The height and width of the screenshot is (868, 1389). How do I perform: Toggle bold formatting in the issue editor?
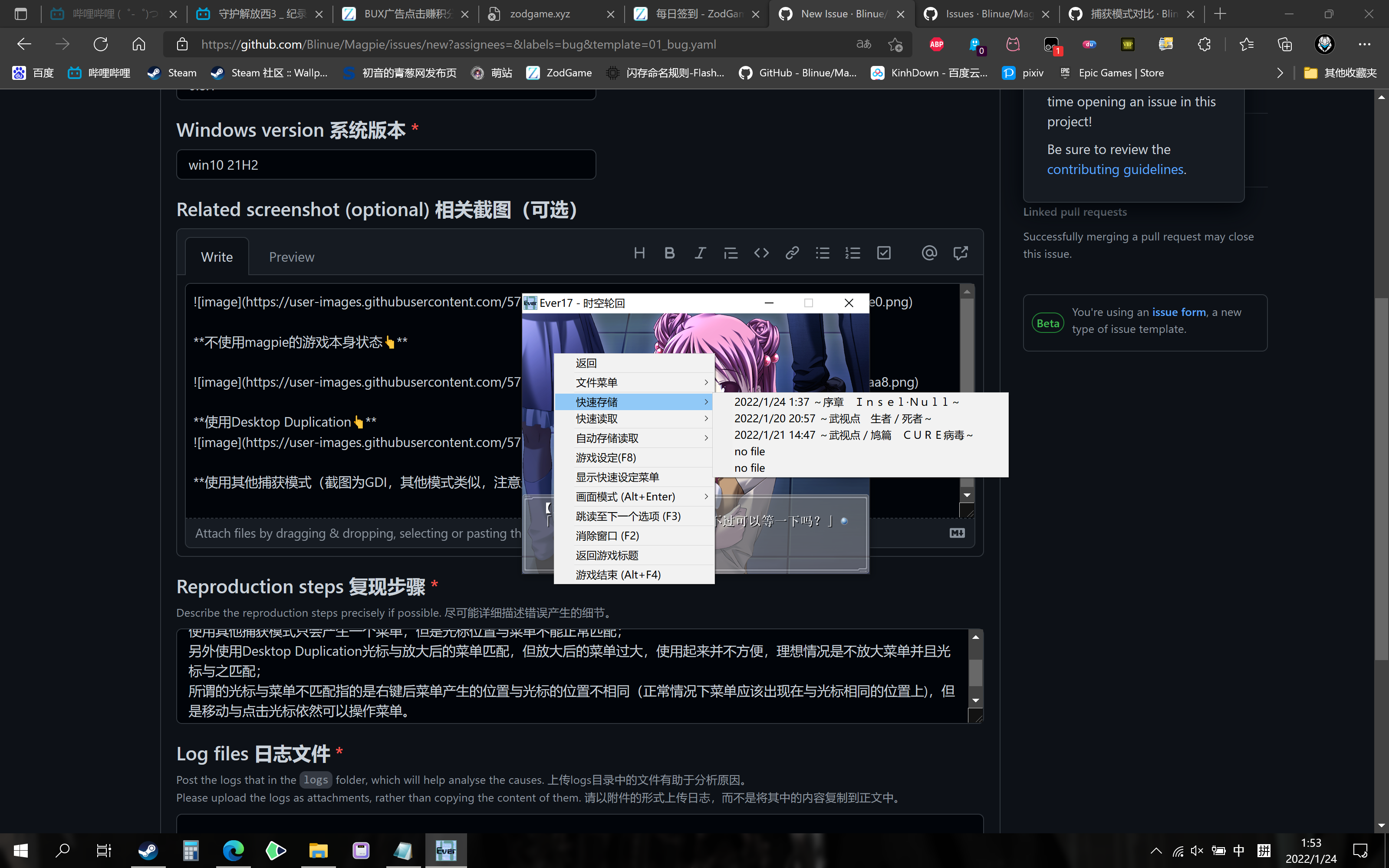tap(669, 253)
